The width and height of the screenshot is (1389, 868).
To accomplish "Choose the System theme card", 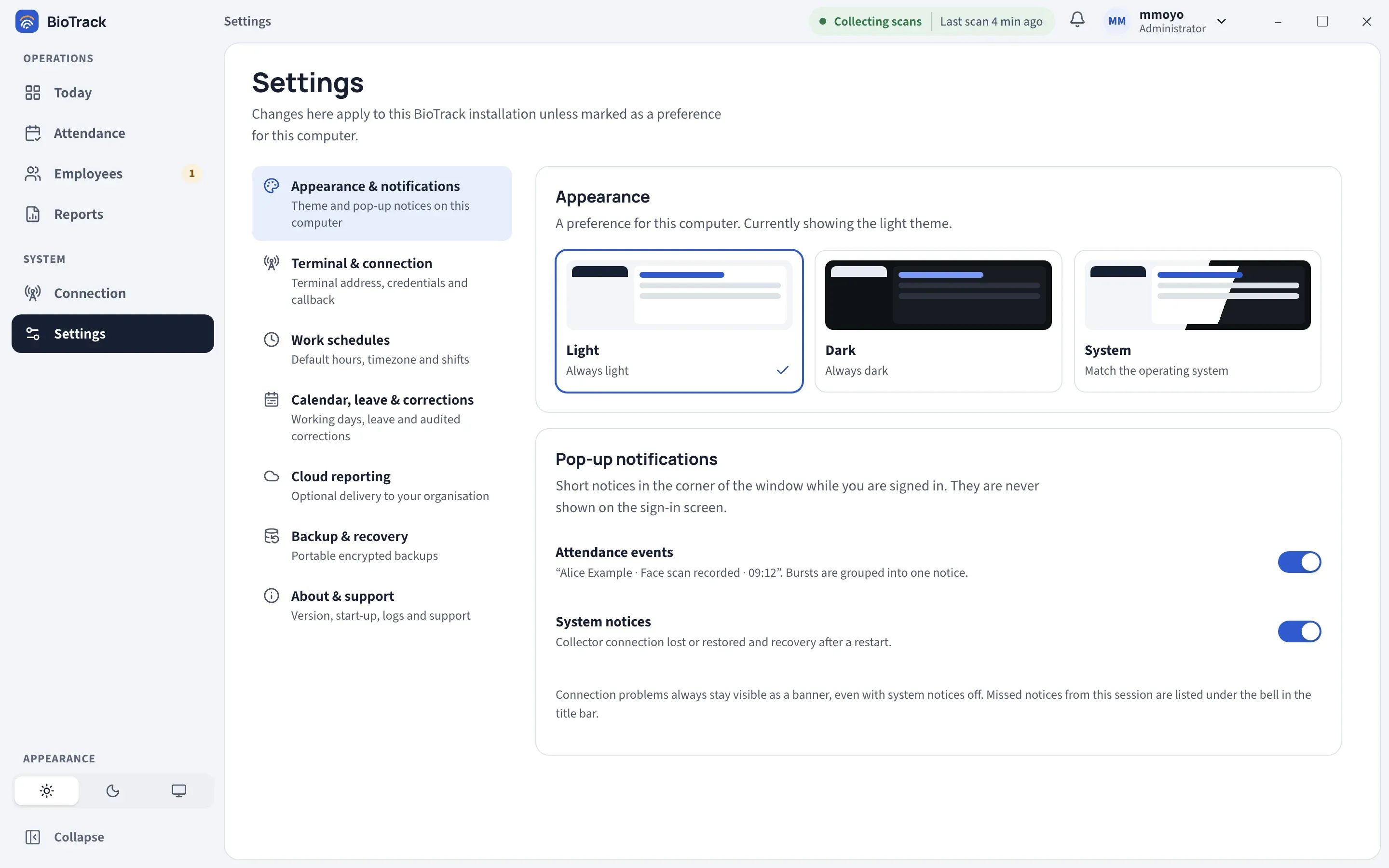I will pyautogui.click(x=1198, y=321).
